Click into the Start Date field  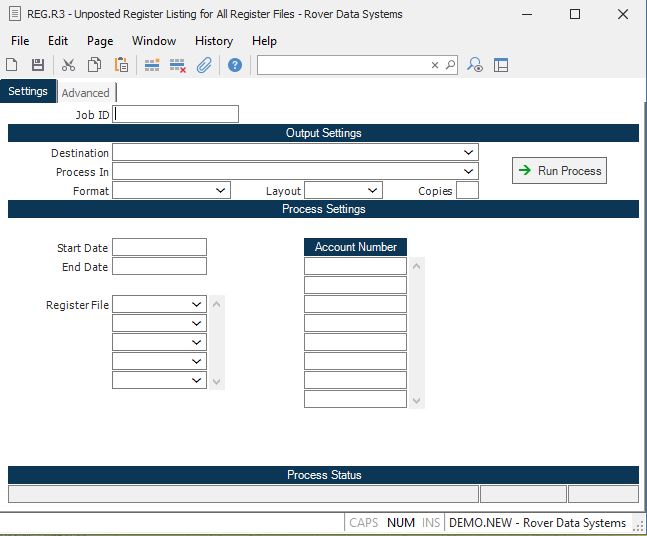(159, 247)
